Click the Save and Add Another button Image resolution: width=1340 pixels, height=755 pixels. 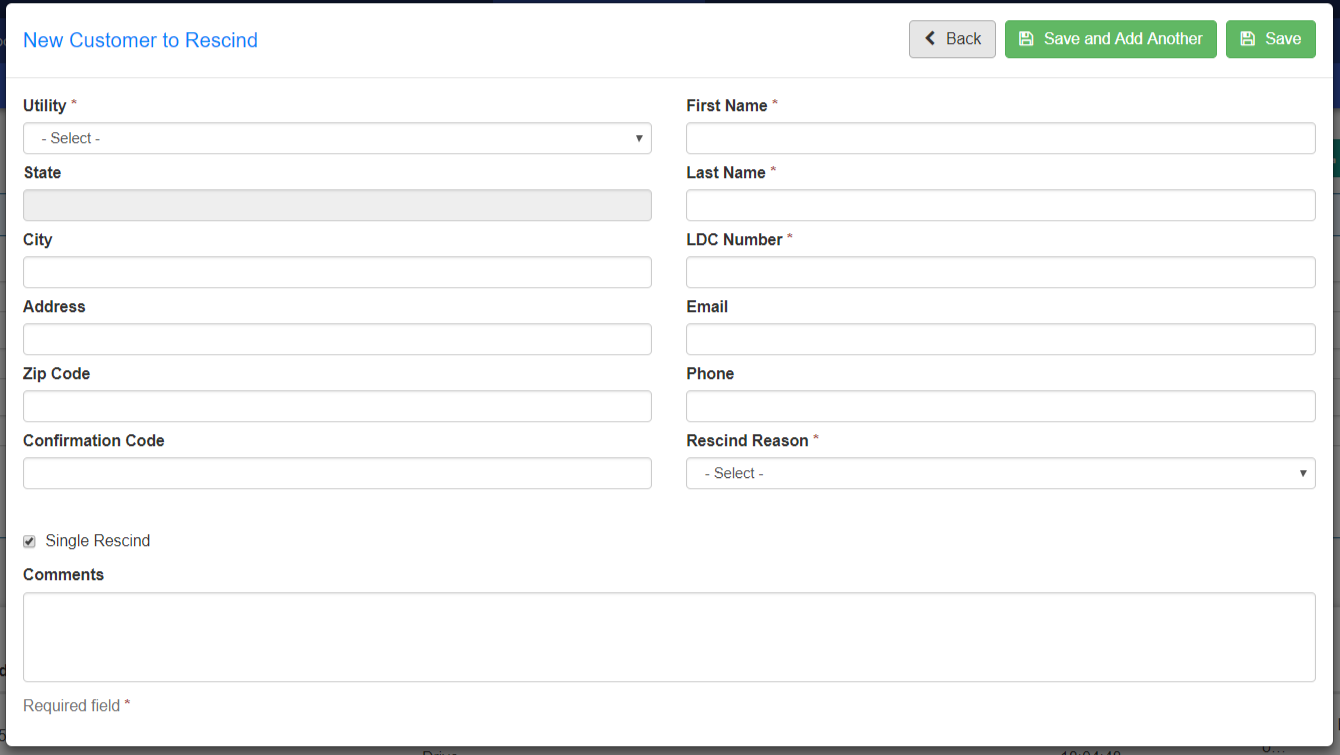[1110, 39]
